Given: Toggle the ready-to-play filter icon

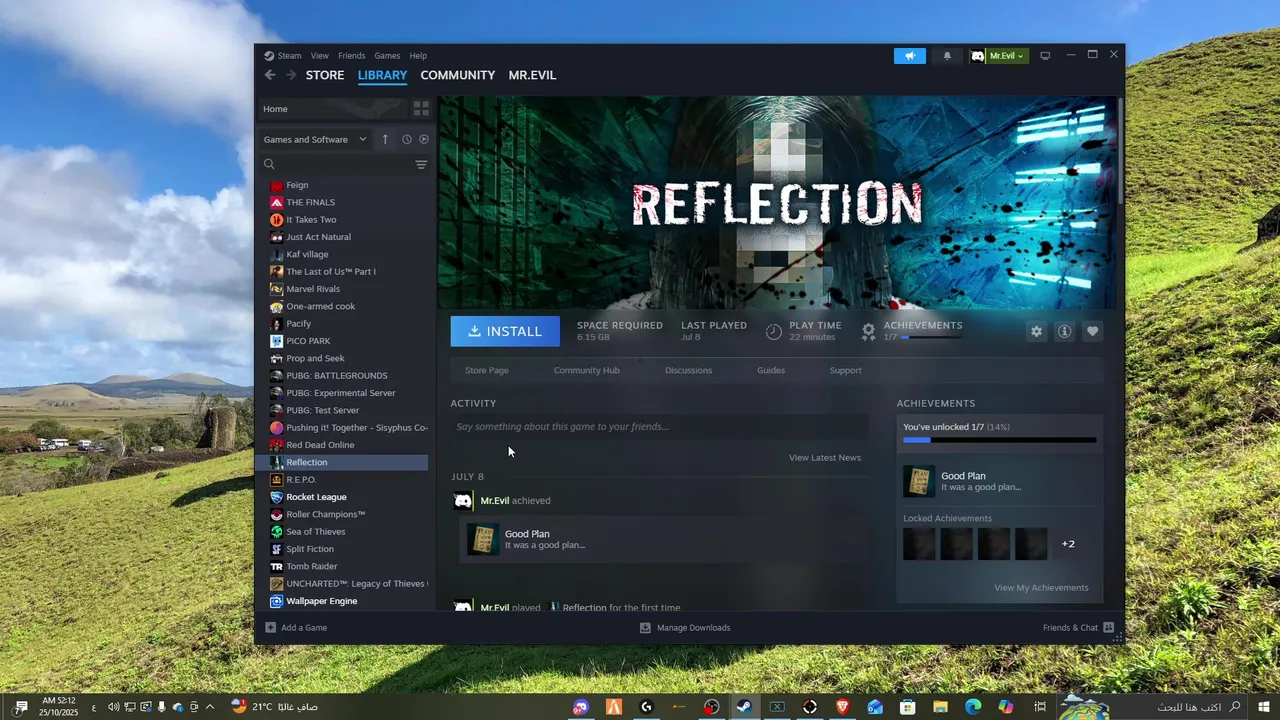Looking at the screenshot, I should tap(424, 139).
